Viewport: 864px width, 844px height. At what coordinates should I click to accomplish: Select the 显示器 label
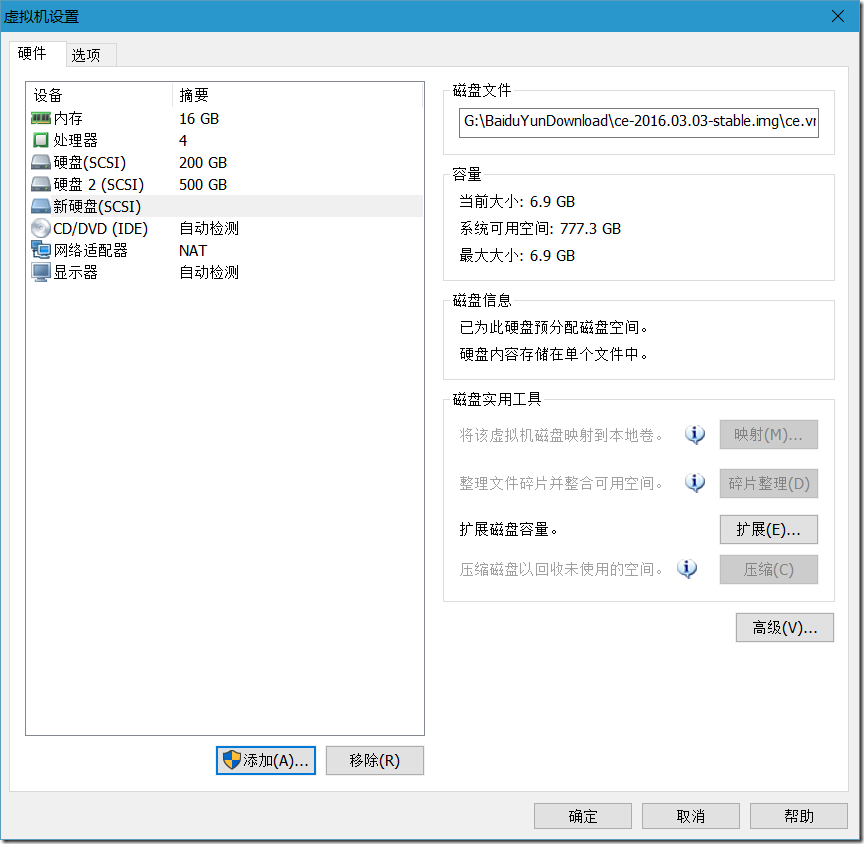[75, 272]
